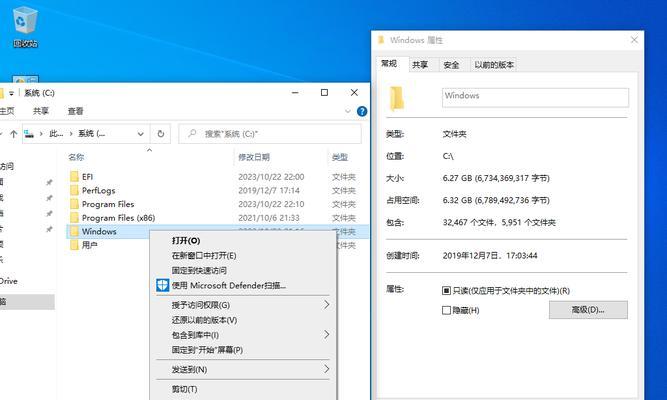Click 系统 segment in address breadcrumb

pyautogui.click(x=91, y=134)
